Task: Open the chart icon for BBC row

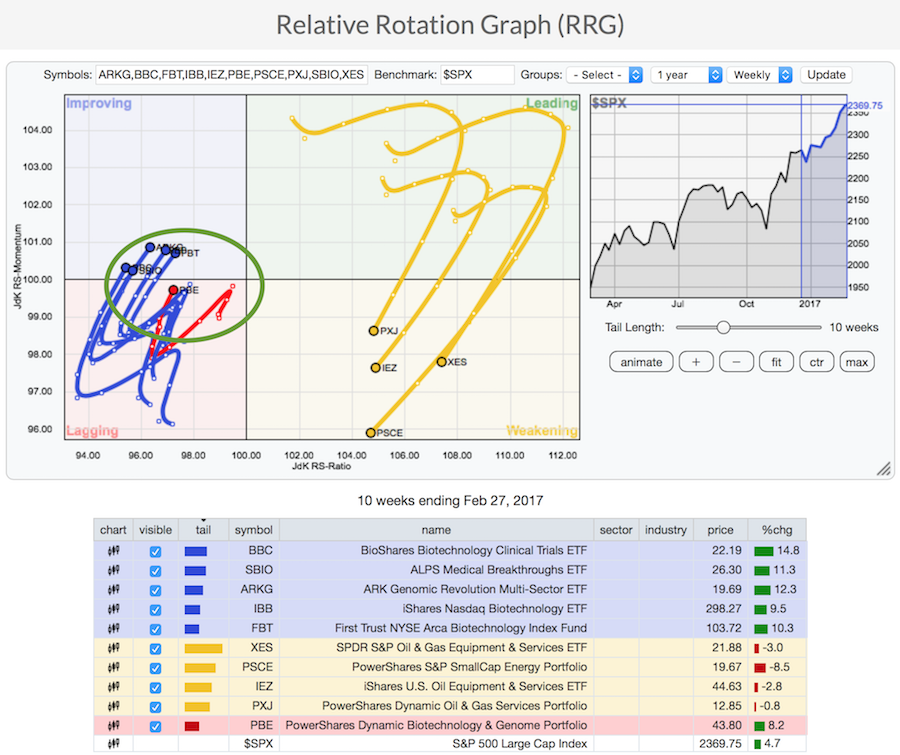Action: [x=113, y=551]
